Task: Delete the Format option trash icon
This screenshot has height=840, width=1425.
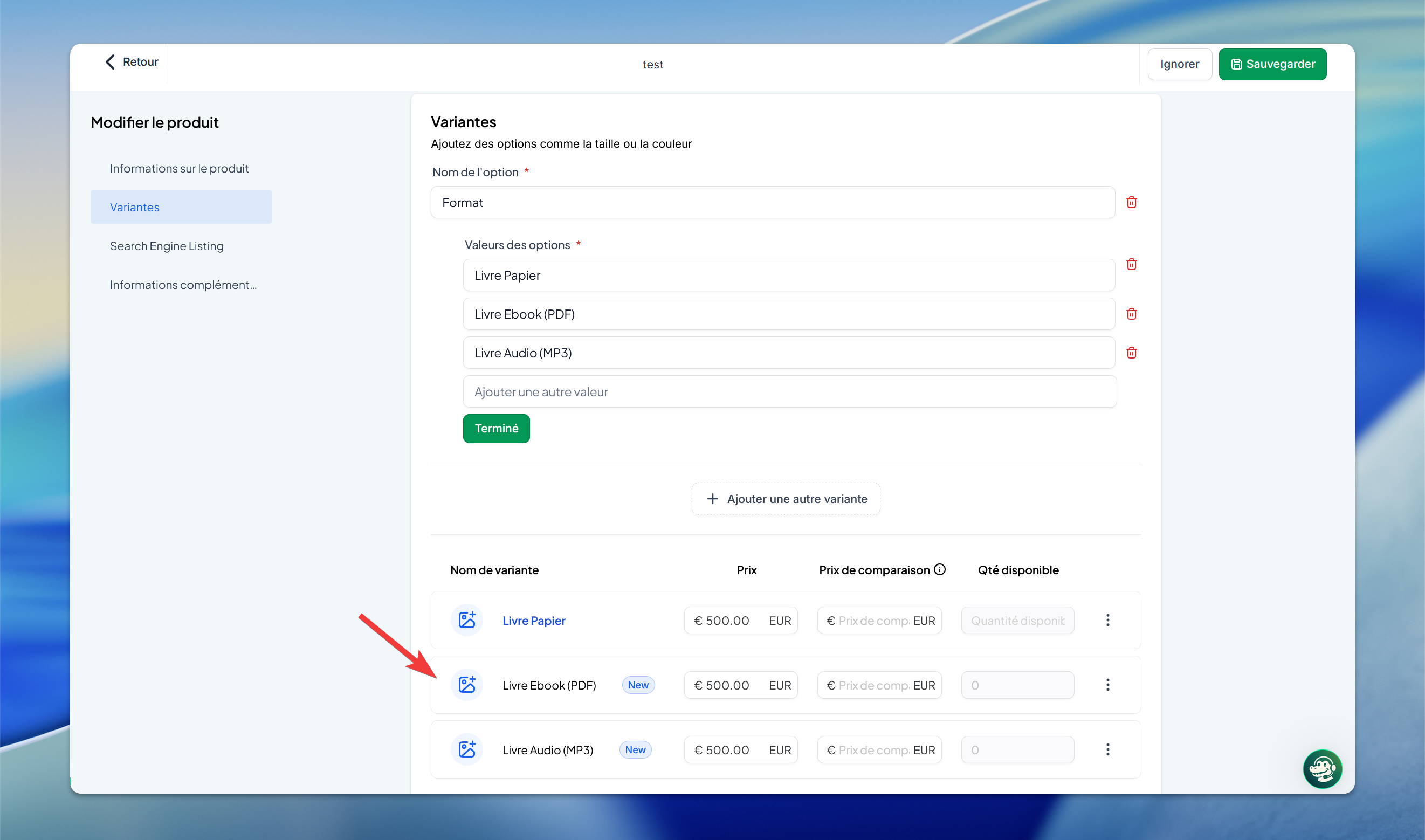Action: [x=1131, y=202]
